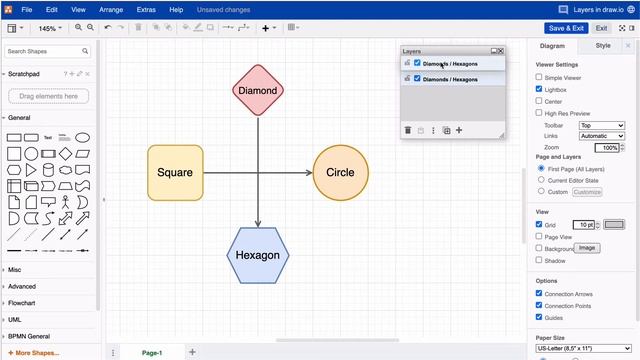The width and height of the screenshot is (640, 360).
Task: Disable Connection Arrows checkbox
Action: pos(539,293)
